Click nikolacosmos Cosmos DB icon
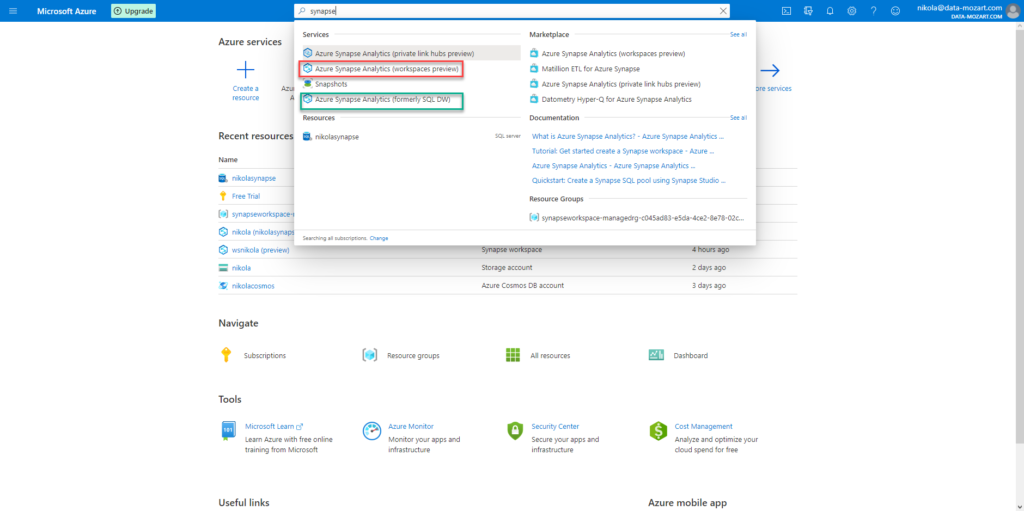Viewport: 1024px width, 511px height. click(x=223, y=286)
